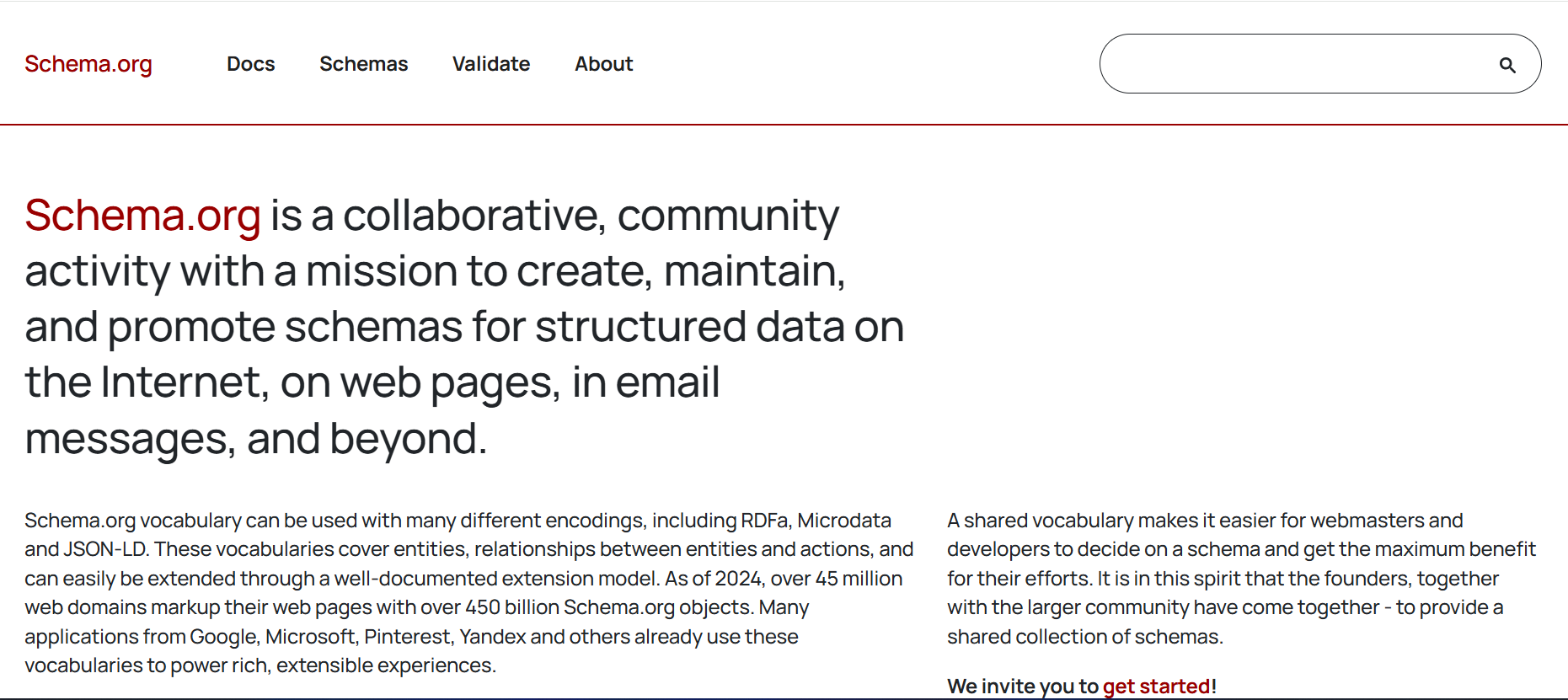Select Docs from the navigation bar

250,63
